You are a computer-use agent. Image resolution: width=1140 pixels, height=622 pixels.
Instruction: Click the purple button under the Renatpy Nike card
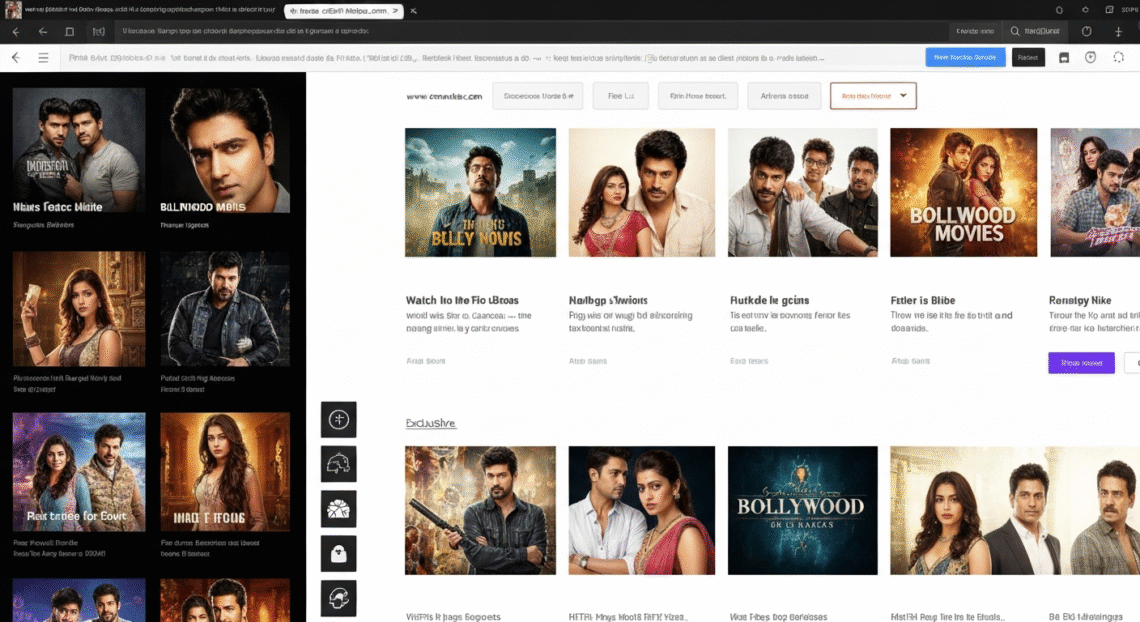coord(1081,362)
